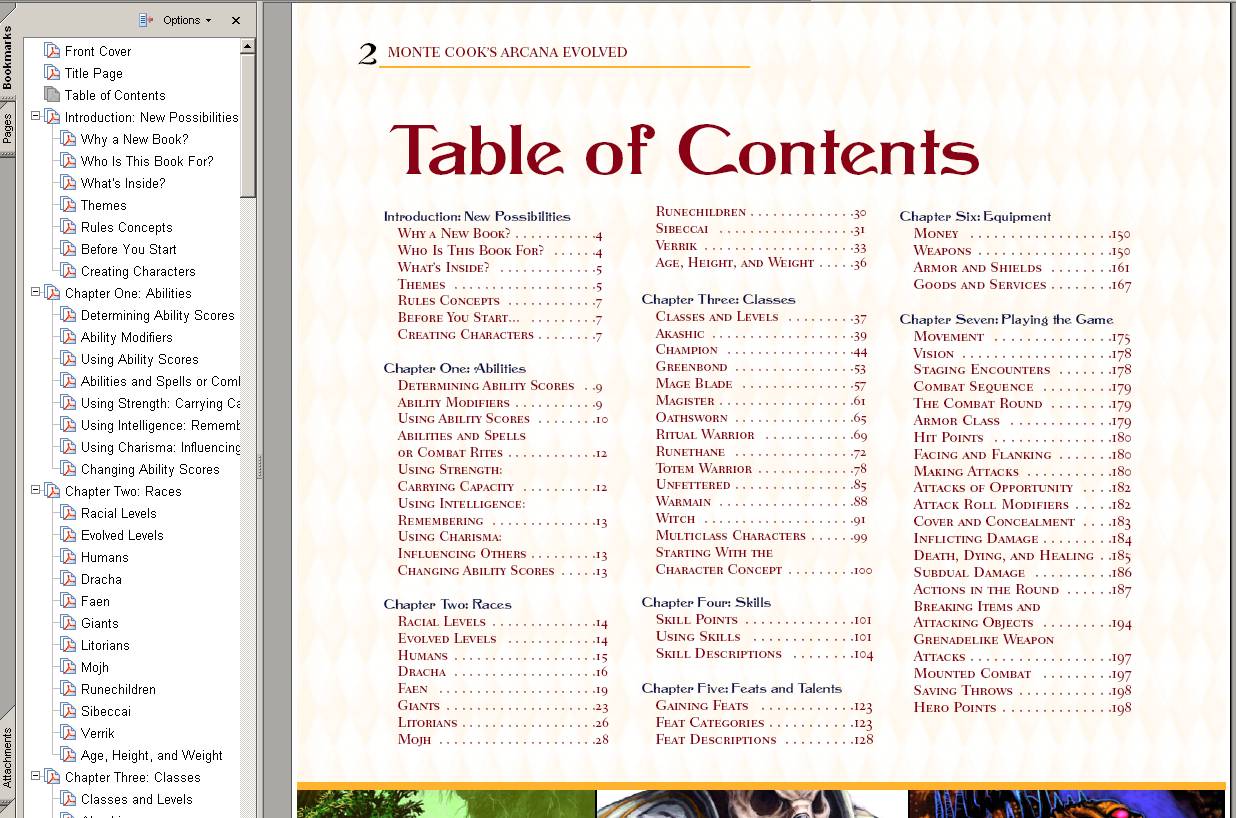Viewport: 1236px width, 818px height.
Task: Select the Age, Height, and Weight bookmark
Action: point(152,755)
